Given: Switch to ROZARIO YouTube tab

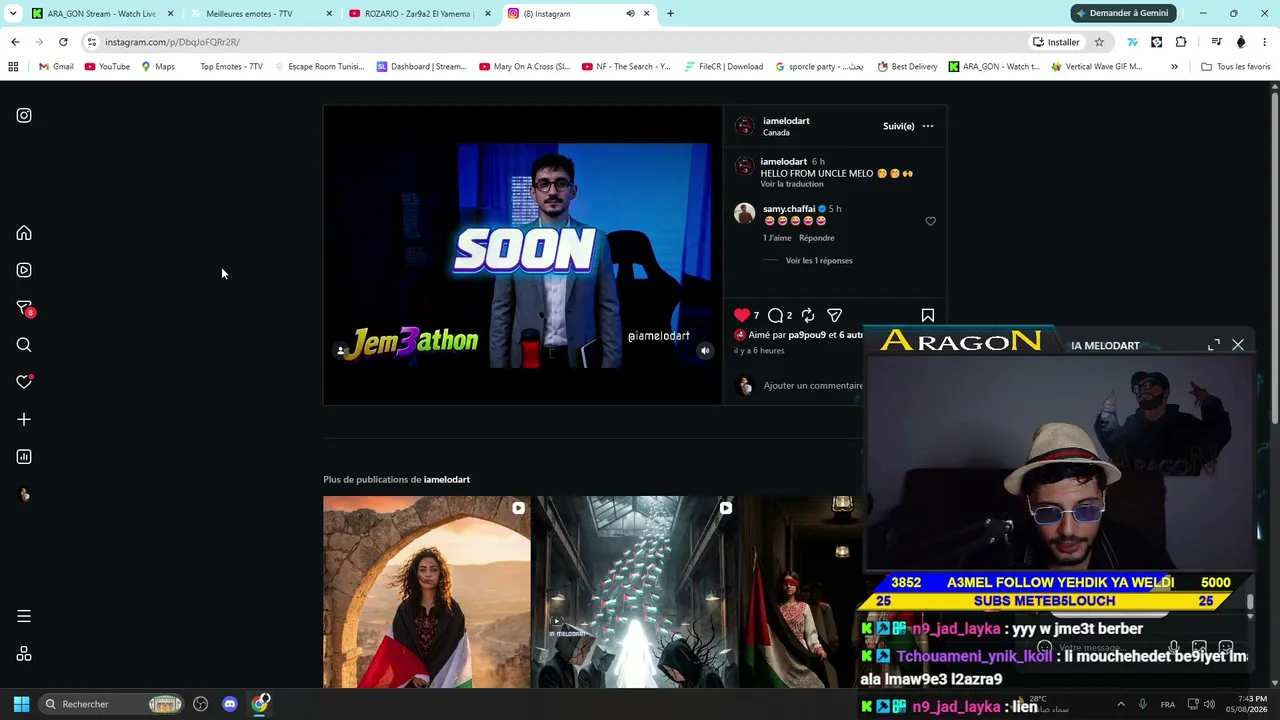Looking at the screenshot, I should 419,14.
